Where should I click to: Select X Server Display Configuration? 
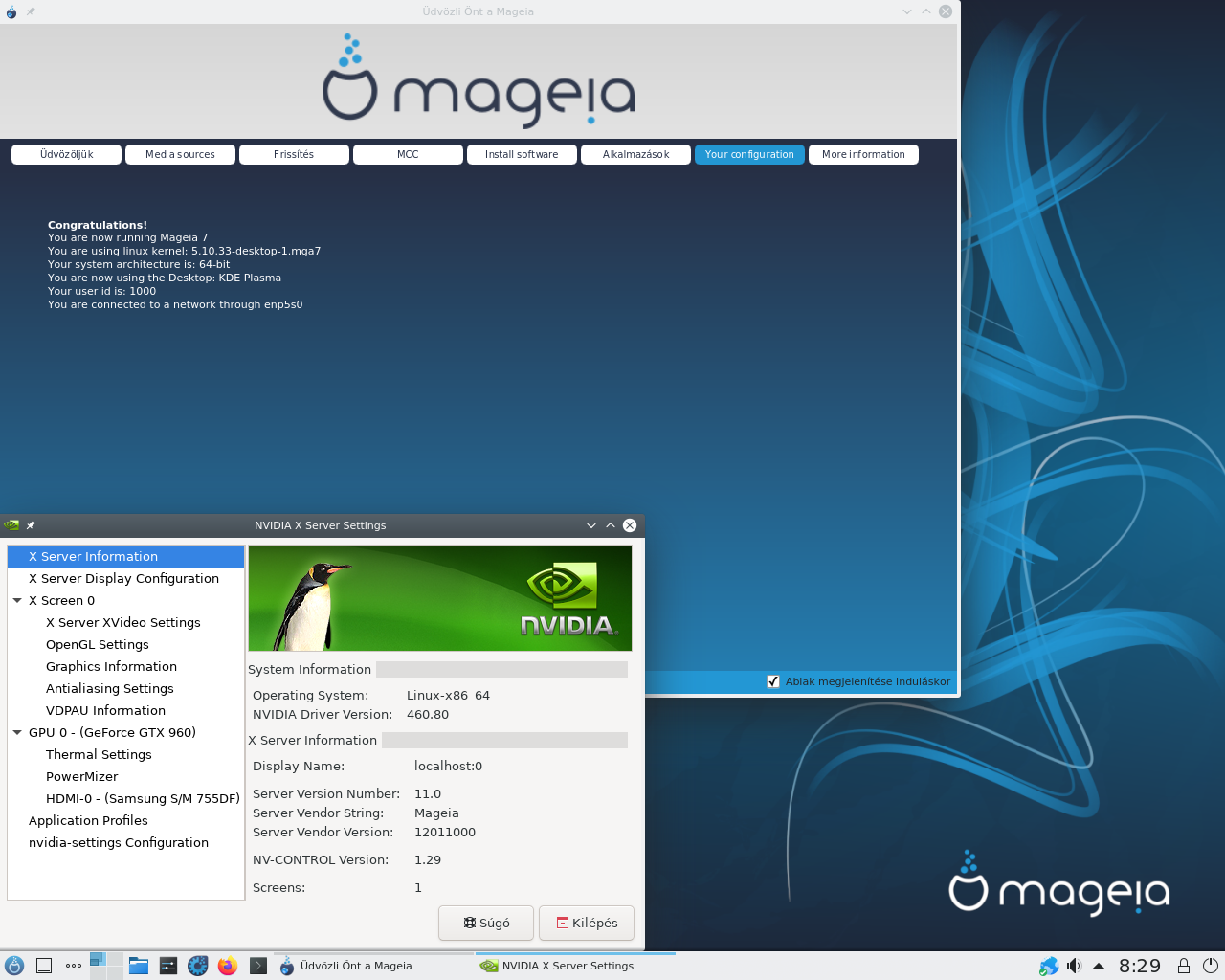[x=125, y=578]
